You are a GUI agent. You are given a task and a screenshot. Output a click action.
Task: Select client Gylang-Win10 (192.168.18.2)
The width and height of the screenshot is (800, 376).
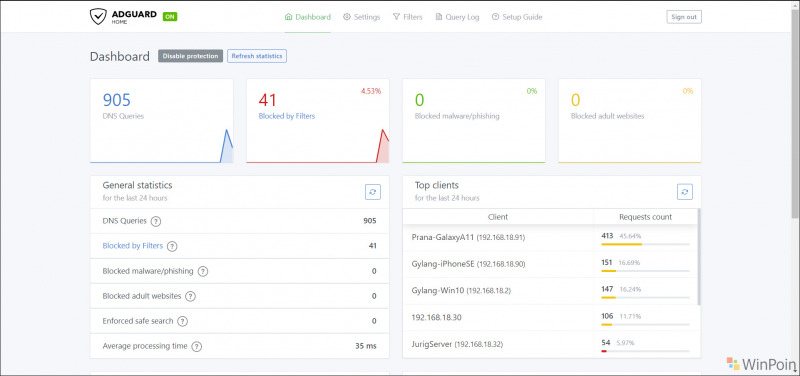click(x=461, y=290)
